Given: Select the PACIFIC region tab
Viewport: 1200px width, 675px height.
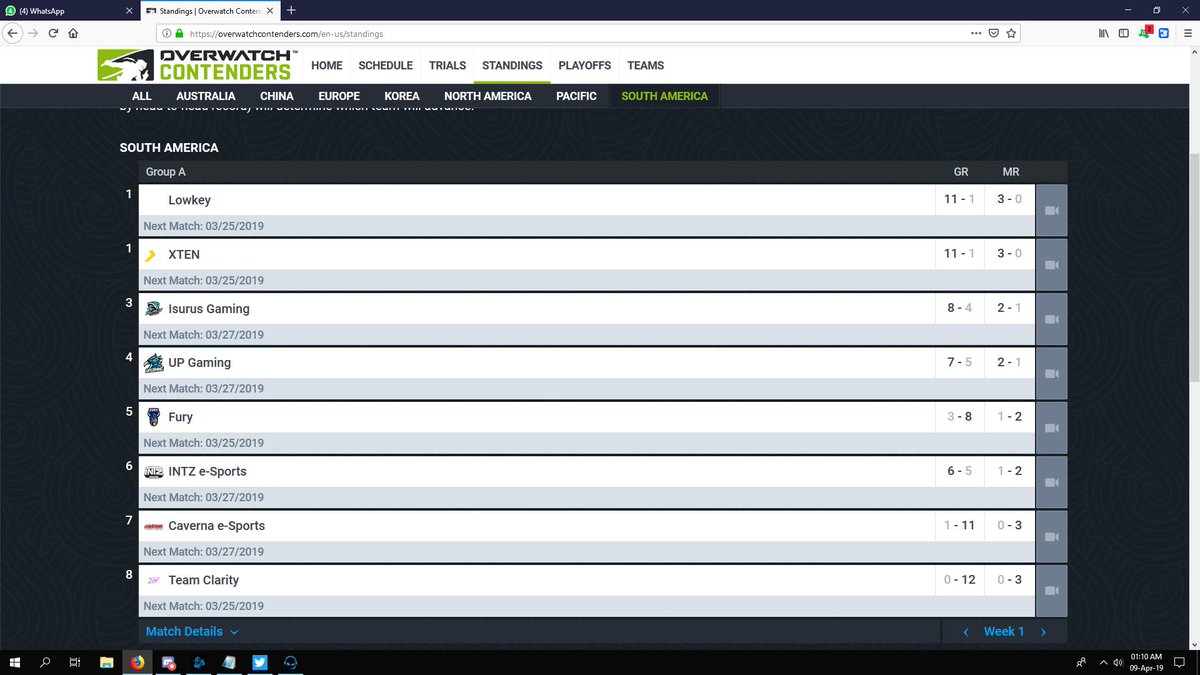Looking at the screenshot, I should tap(576, 96).
